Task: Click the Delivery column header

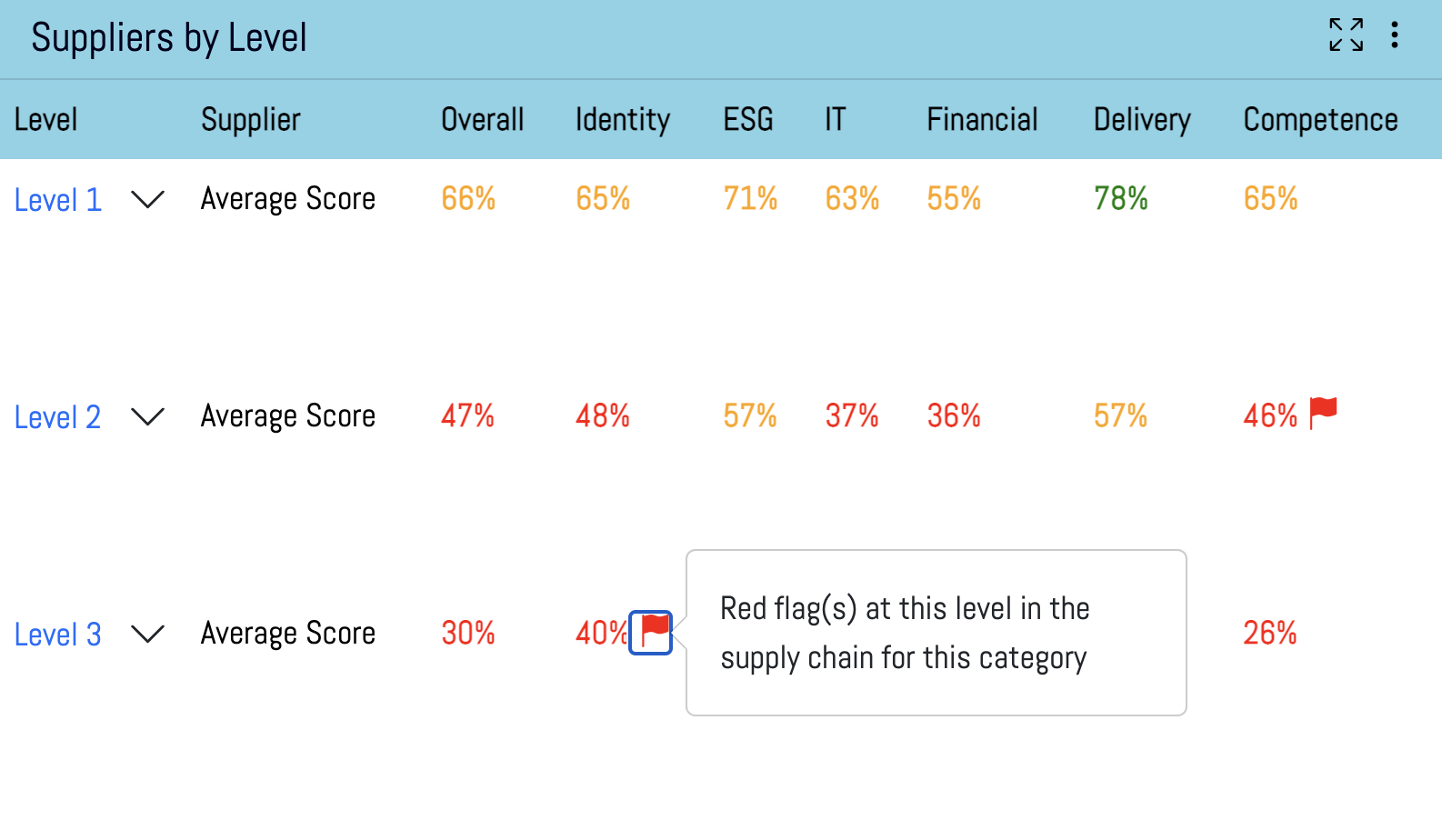Action: [x=1142, y=120]
